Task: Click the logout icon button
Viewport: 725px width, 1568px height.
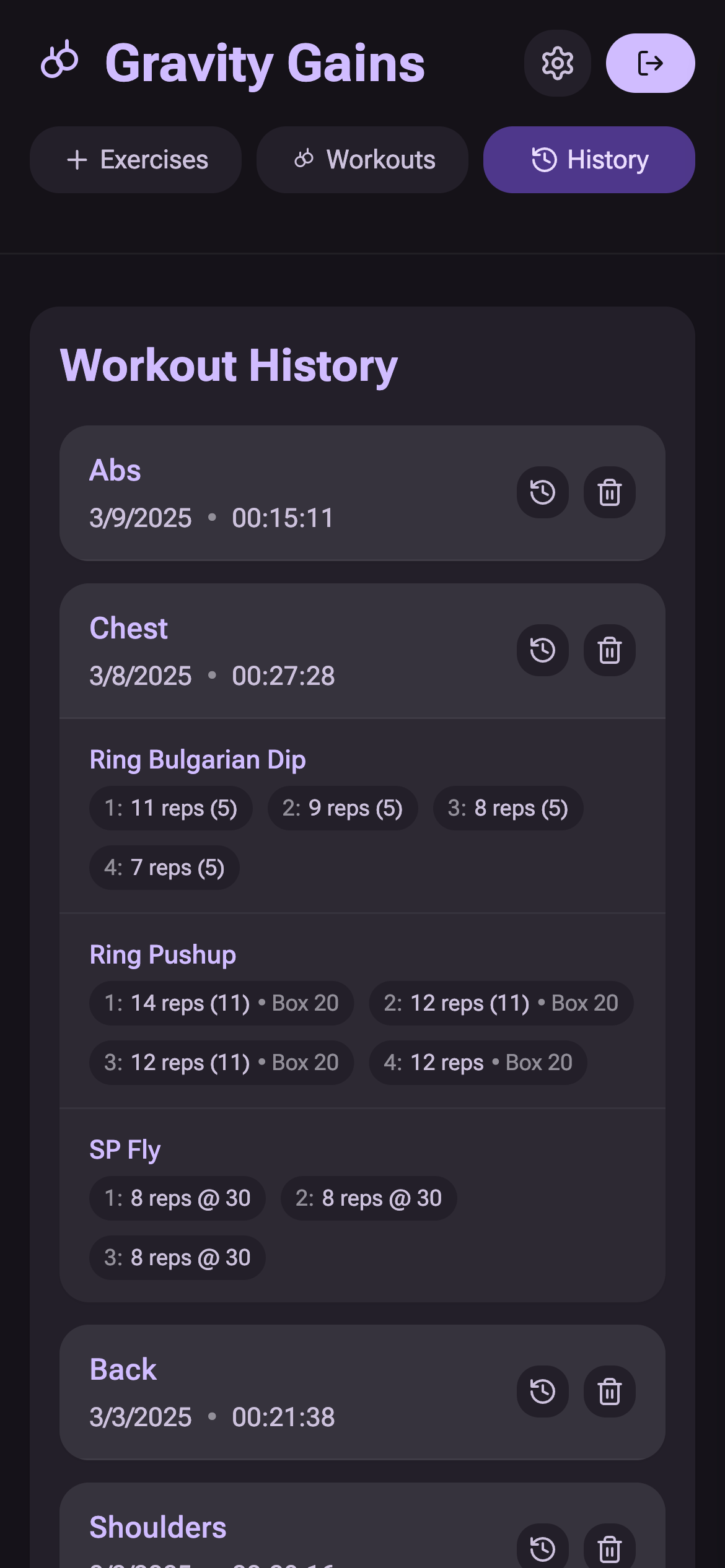Action: coord(650,63)
